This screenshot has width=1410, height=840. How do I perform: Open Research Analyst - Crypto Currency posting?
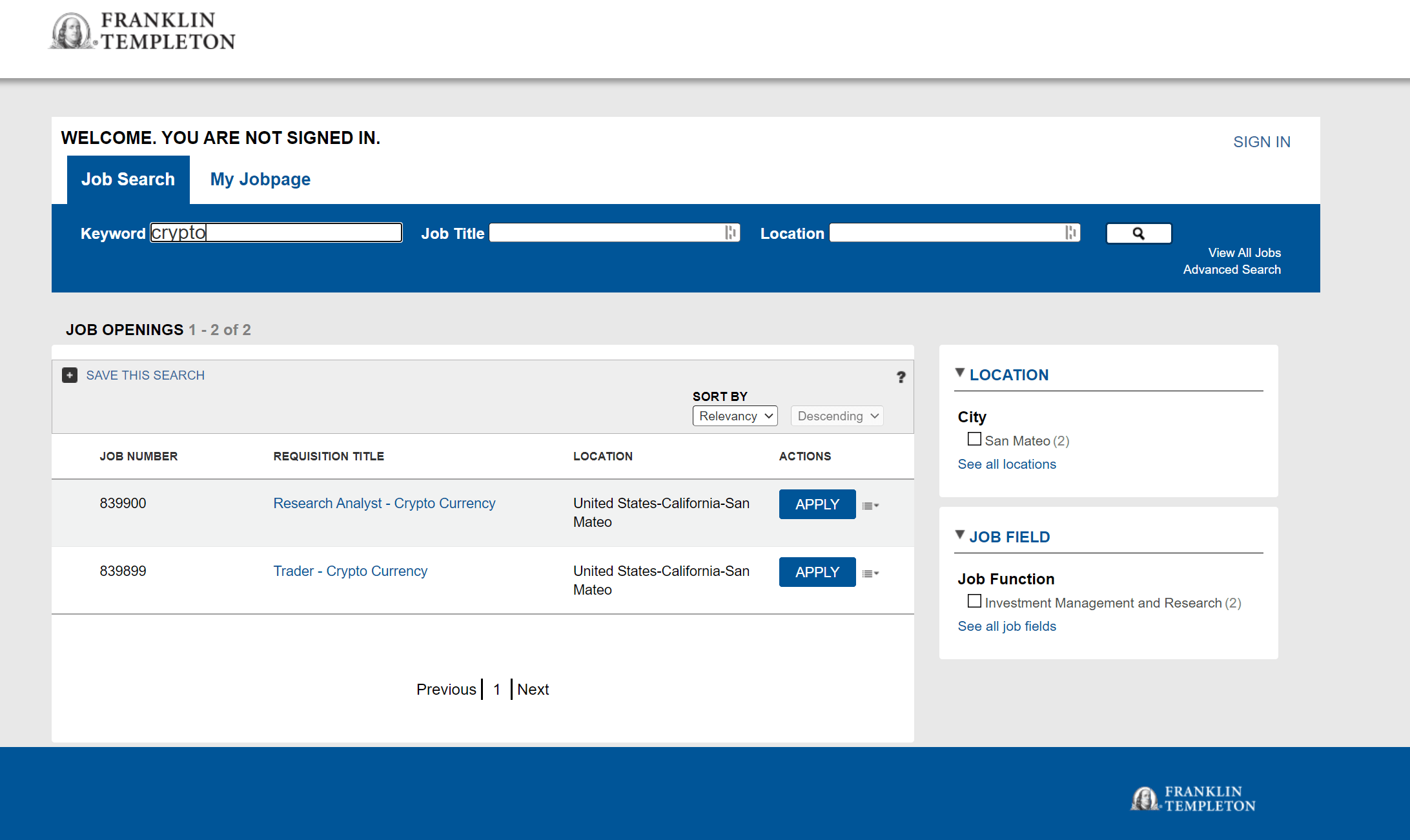click(x=384, y=503)
